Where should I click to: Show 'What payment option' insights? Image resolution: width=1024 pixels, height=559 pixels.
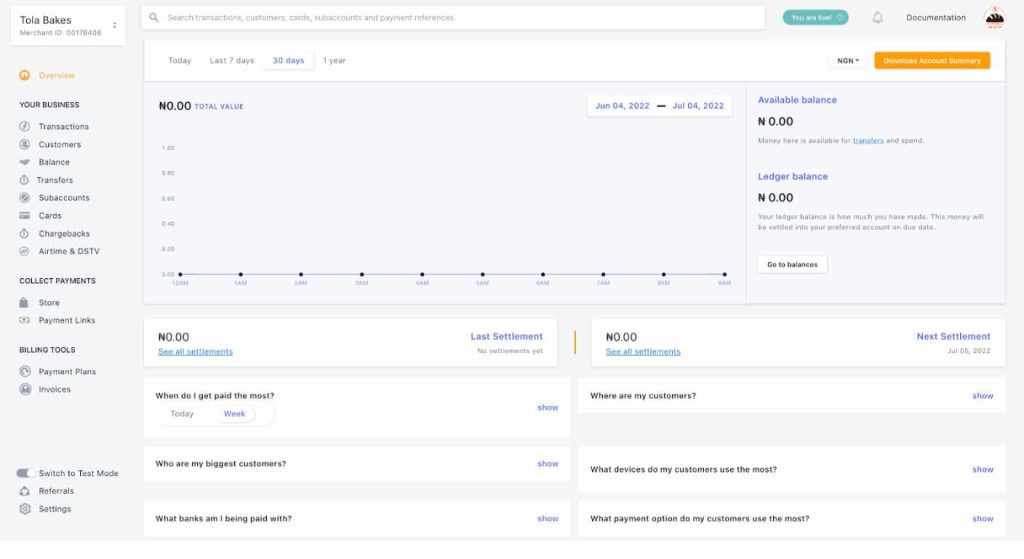pyautogui.click(x=982, y=519)
